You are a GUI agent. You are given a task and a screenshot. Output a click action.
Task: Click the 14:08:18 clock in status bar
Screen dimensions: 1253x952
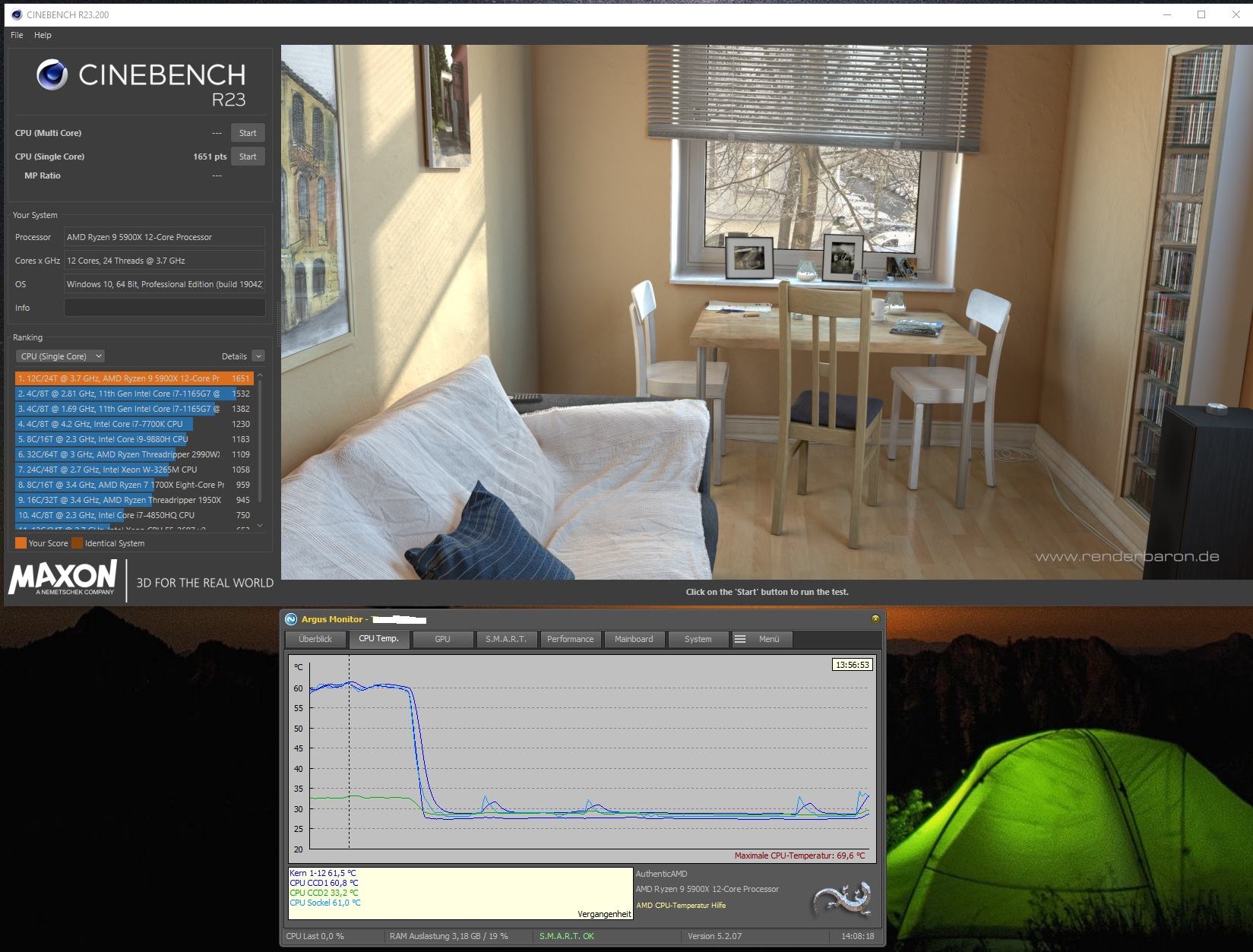(857, 936)
